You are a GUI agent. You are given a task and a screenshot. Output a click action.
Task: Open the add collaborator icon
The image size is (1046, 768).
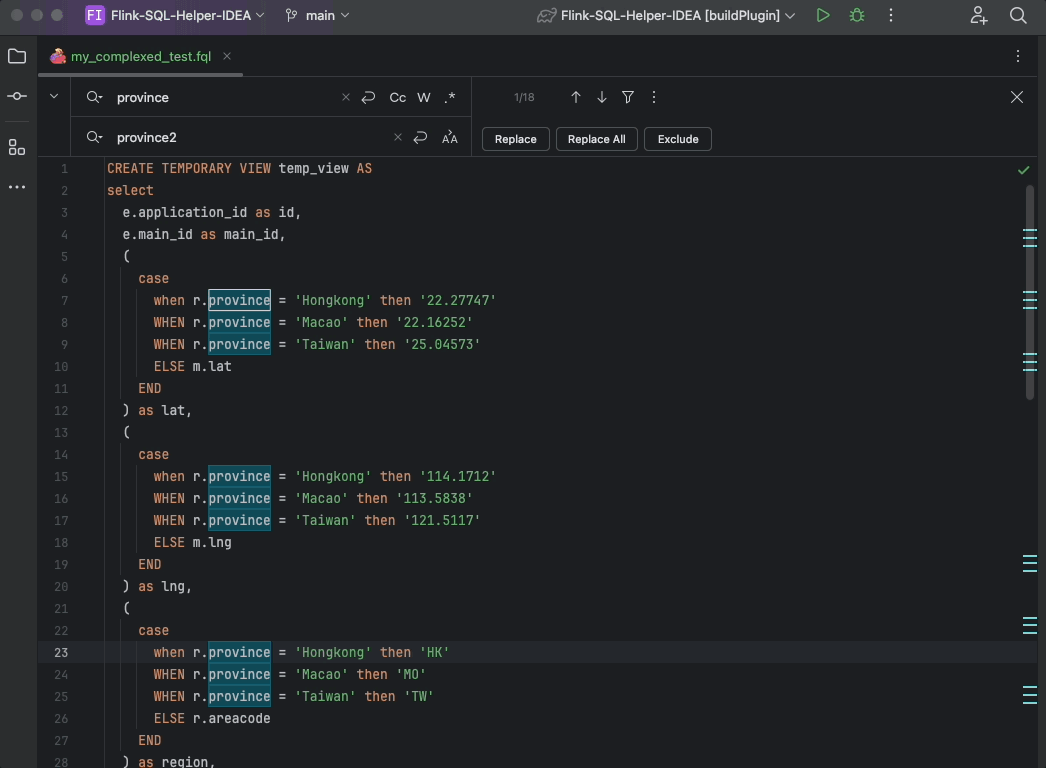pos(979,16)
